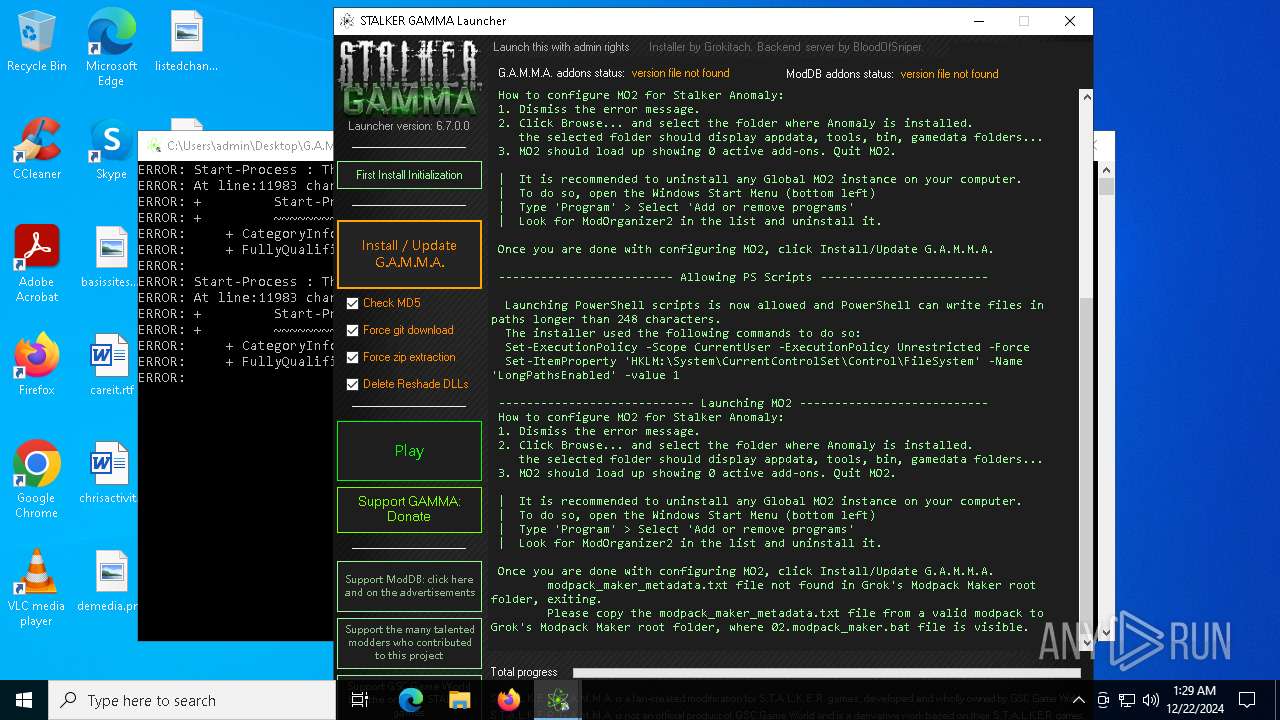The image size is (1280, 720).
Task: Select listedchan image file on desktop
Action: pyautogui.click(x=186, y=42)
